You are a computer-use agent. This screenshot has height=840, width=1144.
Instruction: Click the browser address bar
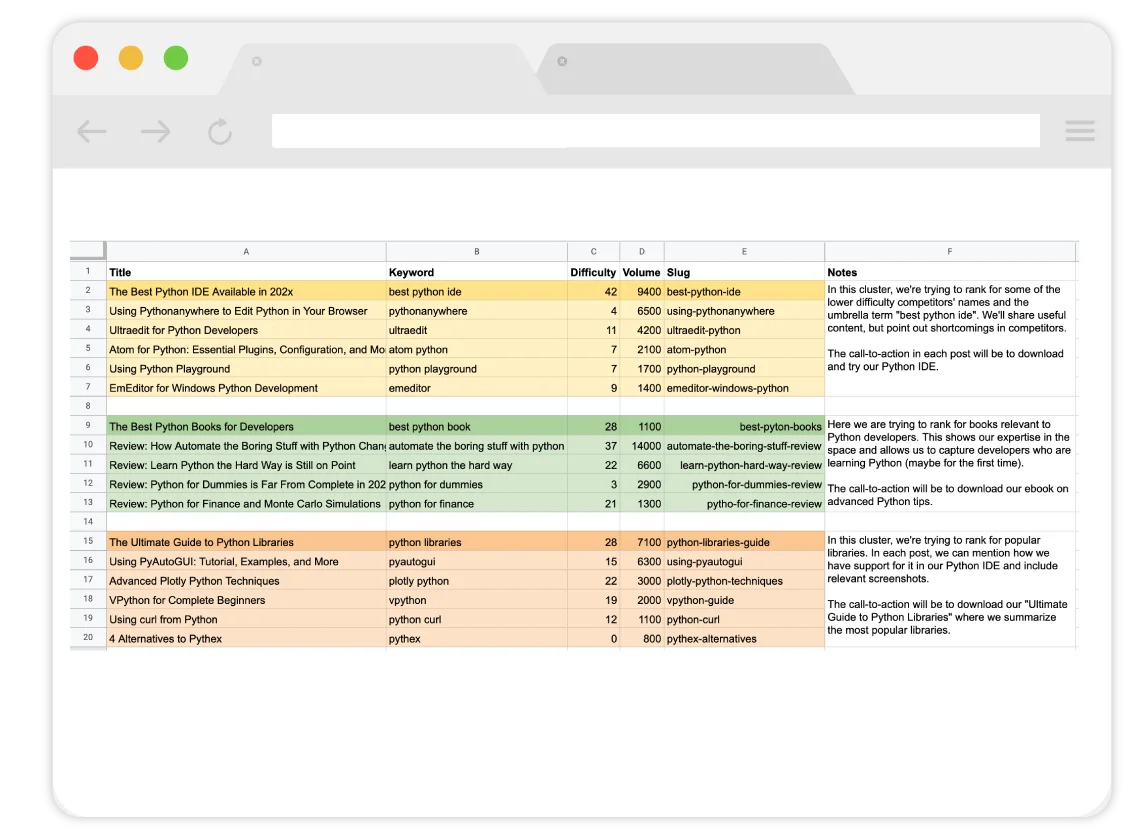pyautogui.click(x=656, y=131)
